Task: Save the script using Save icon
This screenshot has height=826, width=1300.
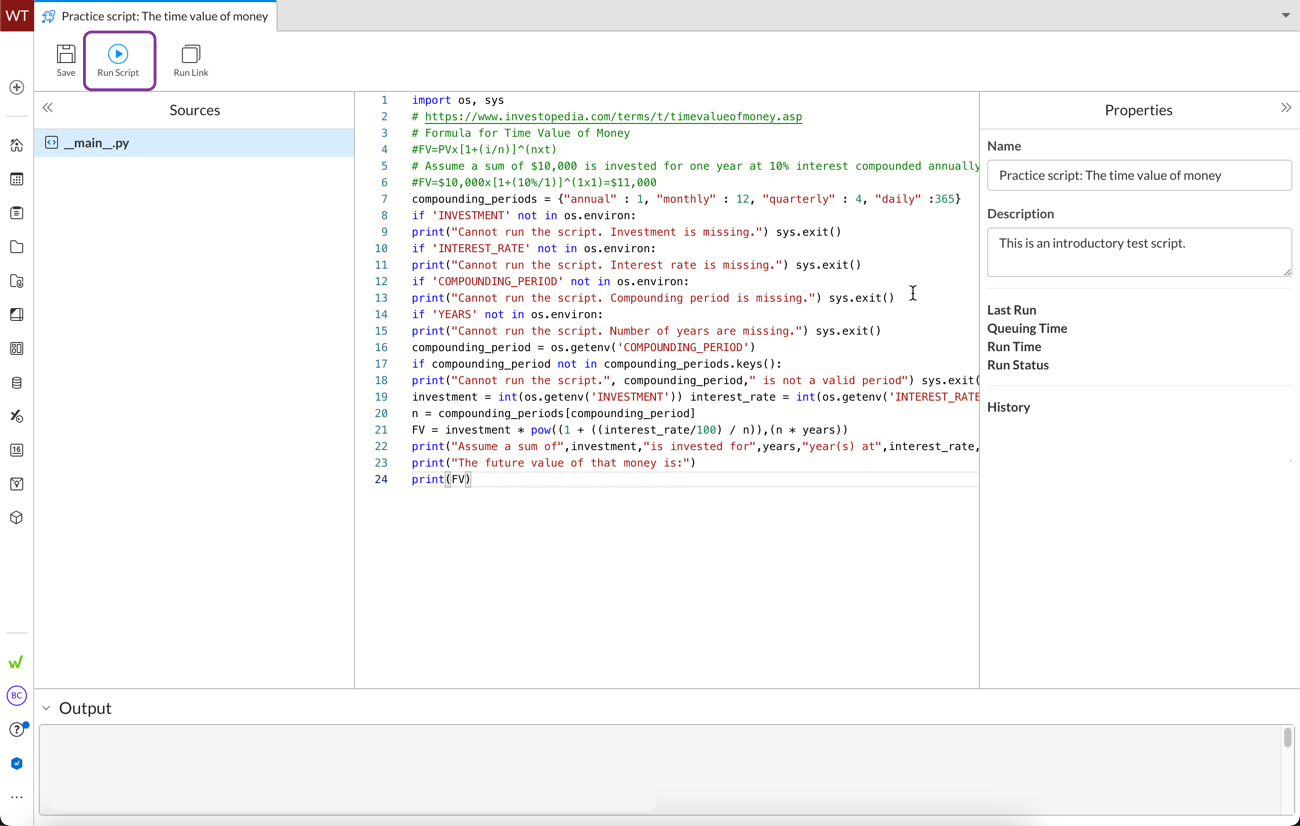Action: pos(66,60)
